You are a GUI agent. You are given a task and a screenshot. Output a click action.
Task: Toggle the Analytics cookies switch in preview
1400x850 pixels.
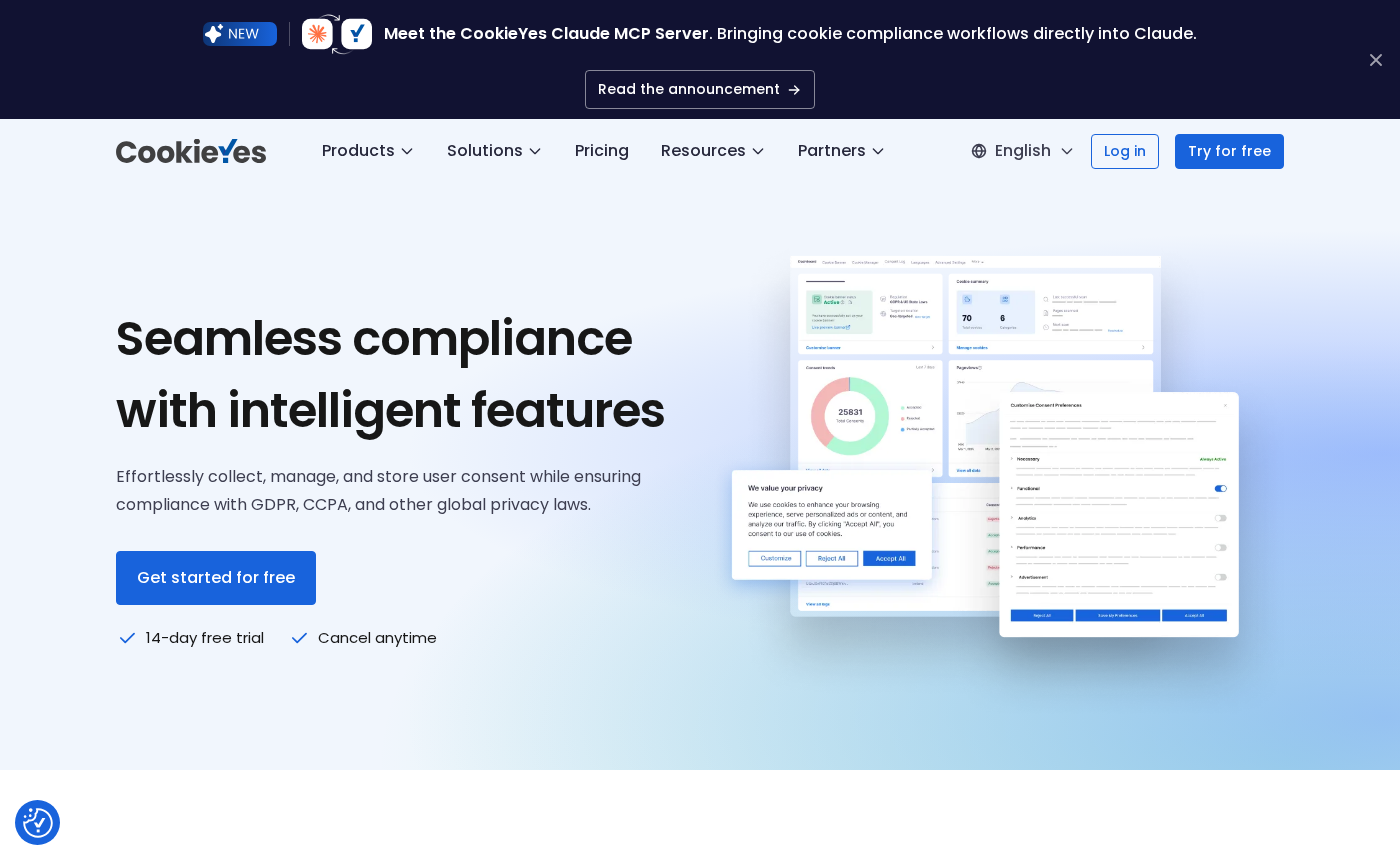coord(1221,518)
